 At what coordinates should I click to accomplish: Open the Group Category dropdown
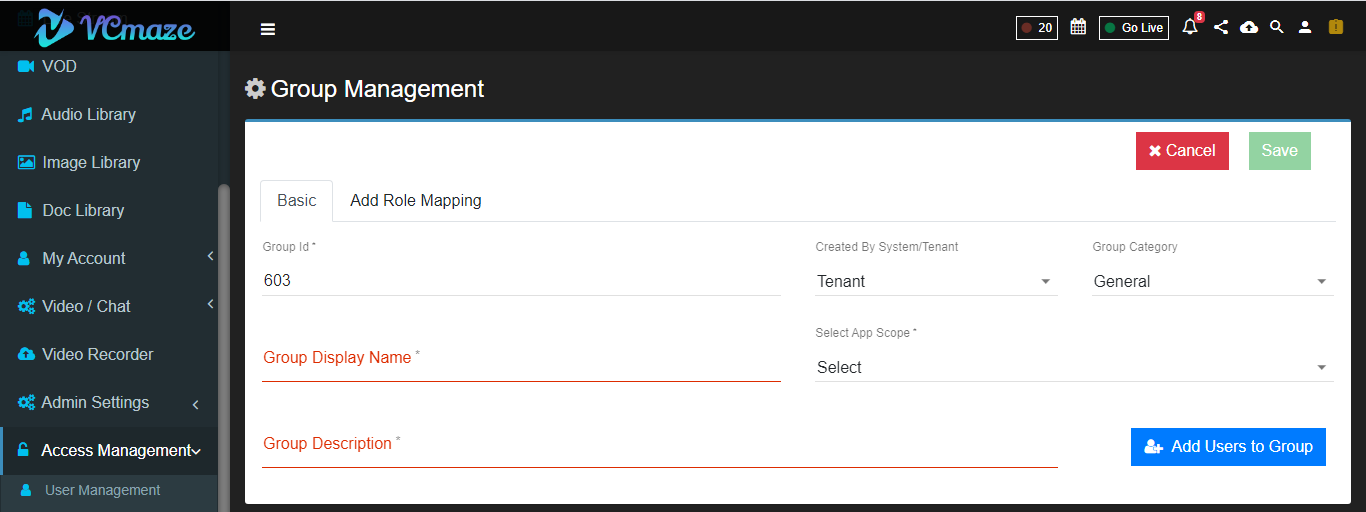(x=1213, y=282)
